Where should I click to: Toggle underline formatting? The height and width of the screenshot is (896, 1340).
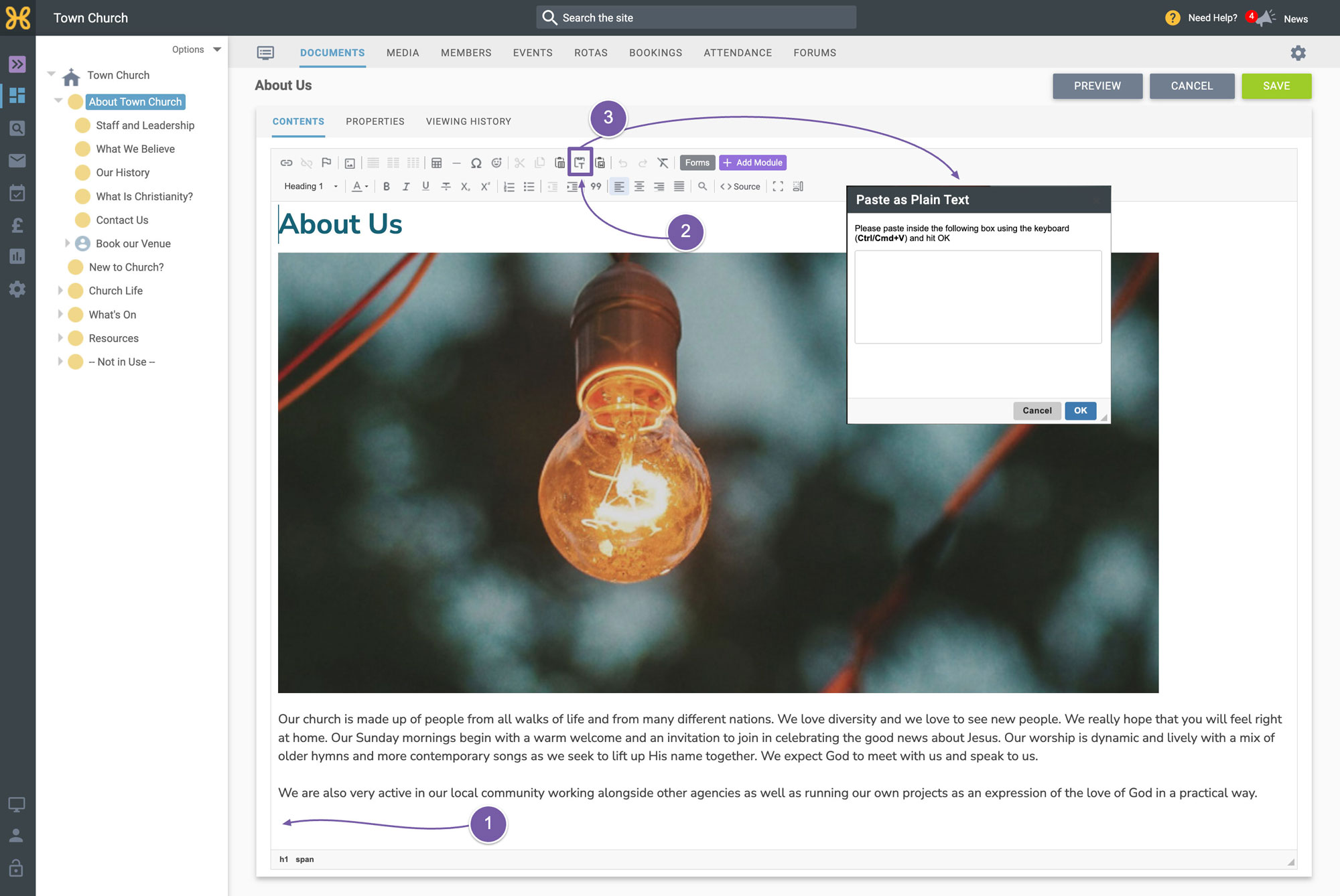[425, 187]
